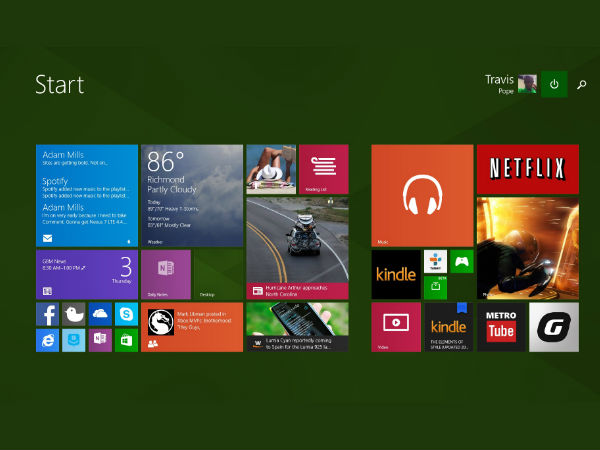This screenshot has width=600, height=450.
Task: Open the purple OneNote Daily Notes tile
Action: click(166, 274)
